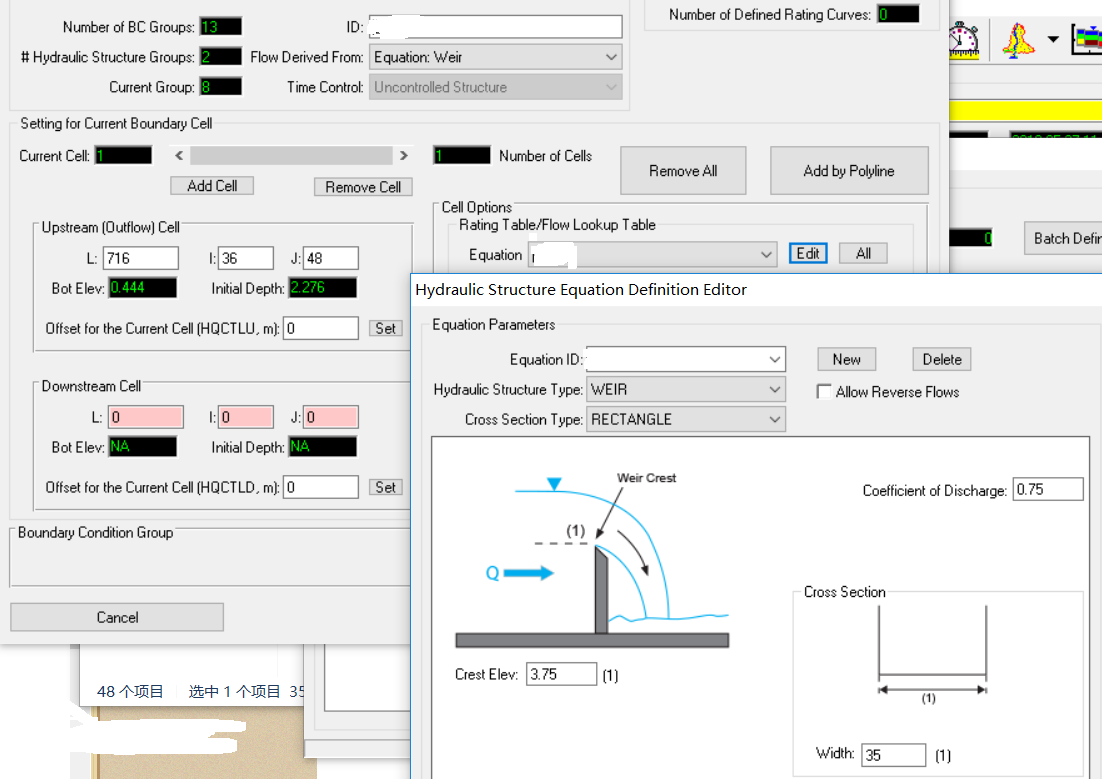Image resolution: width=1102 pixels, height=779 pixels.
Task: Click the Edit button for the equation
Action: click(x=808, y=254)
